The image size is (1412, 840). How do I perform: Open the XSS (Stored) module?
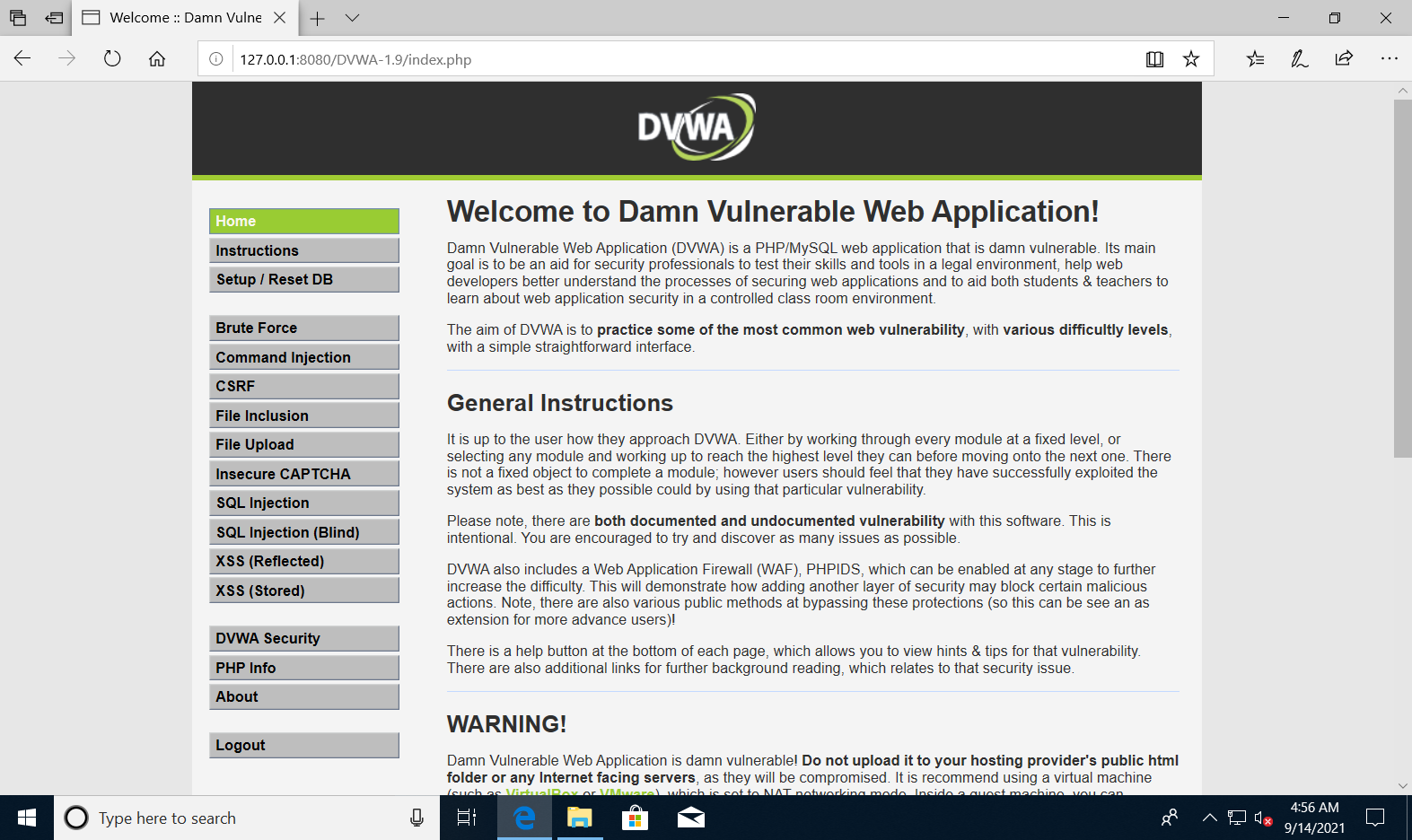(x=304, y=591)
